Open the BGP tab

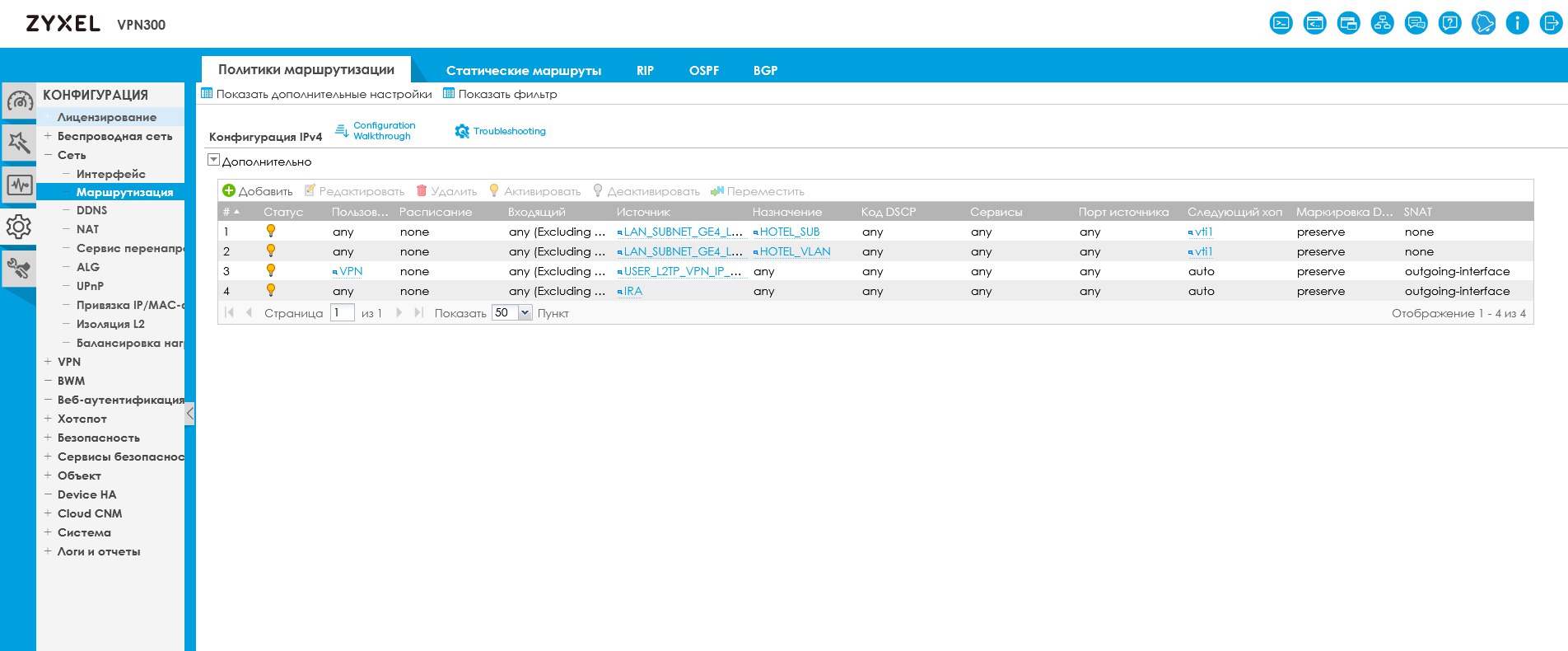(765, 71)
